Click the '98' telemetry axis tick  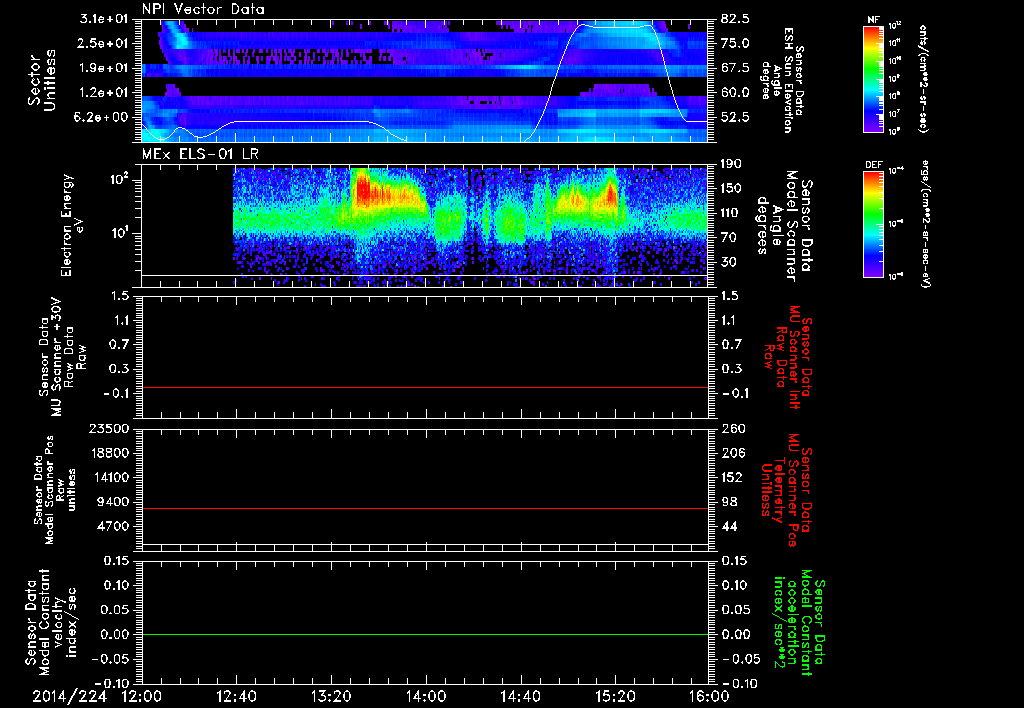730,502
